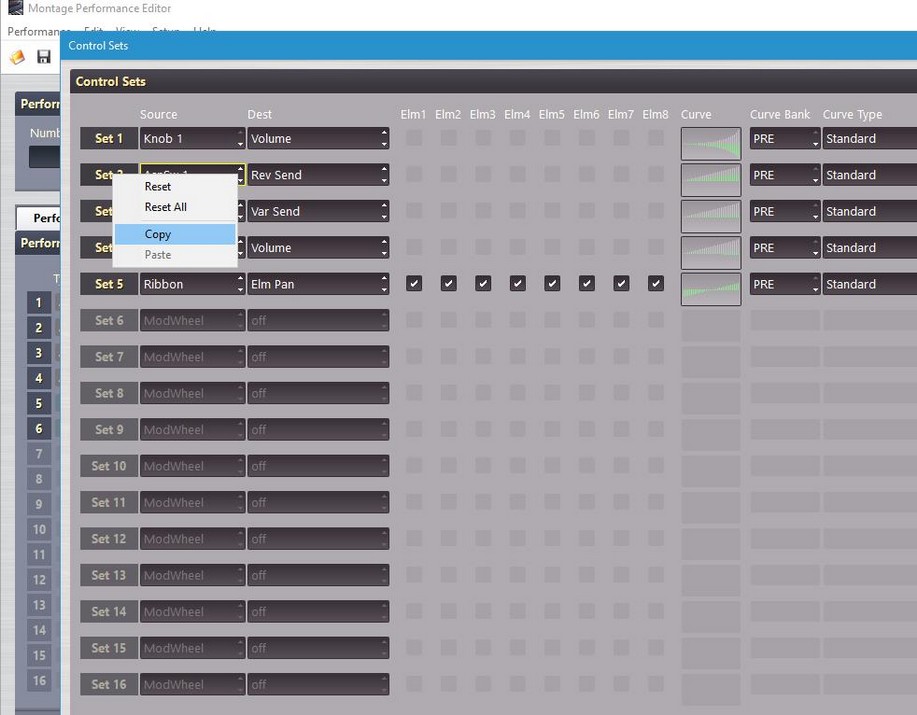Click the Set 1 button
The height and width of the screenshot is (715, 917).
pos(109,139)
